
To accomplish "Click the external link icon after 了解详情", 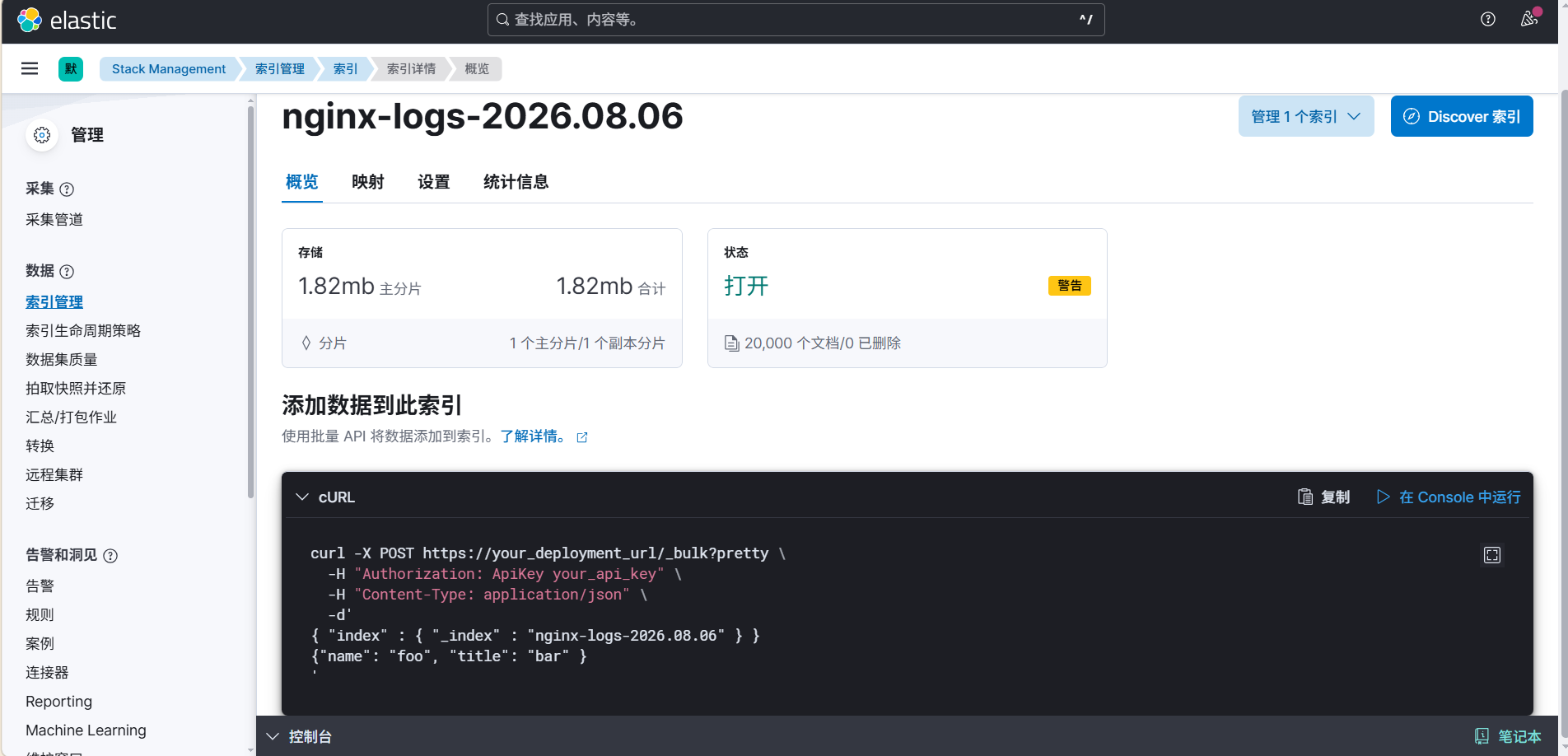I will 582,437.
